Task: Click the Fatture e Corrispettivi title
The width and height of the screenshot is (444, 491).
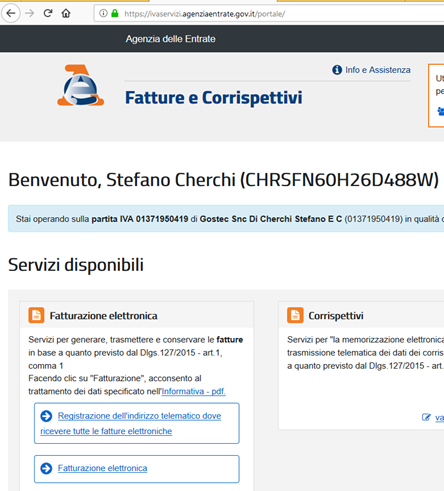Action: [x=214, y=98]
